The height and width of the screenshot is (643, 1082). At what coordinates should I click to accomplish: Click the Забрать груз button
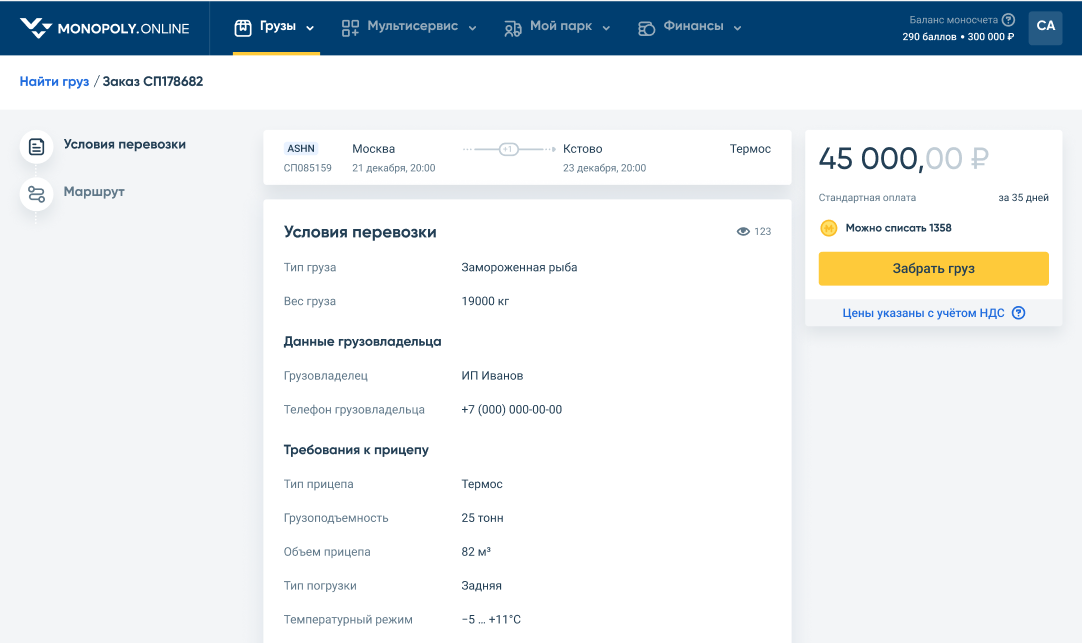click(934, 268)
